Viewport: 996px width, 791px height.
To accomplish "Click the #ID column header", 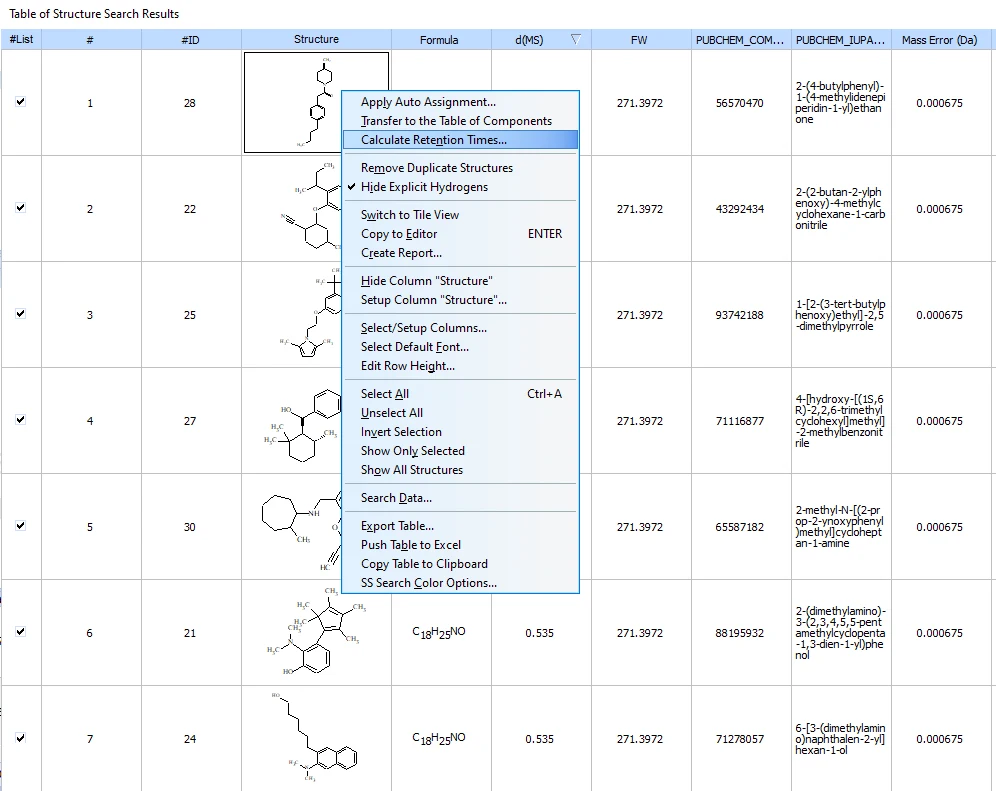I will (x=190, y=39).
